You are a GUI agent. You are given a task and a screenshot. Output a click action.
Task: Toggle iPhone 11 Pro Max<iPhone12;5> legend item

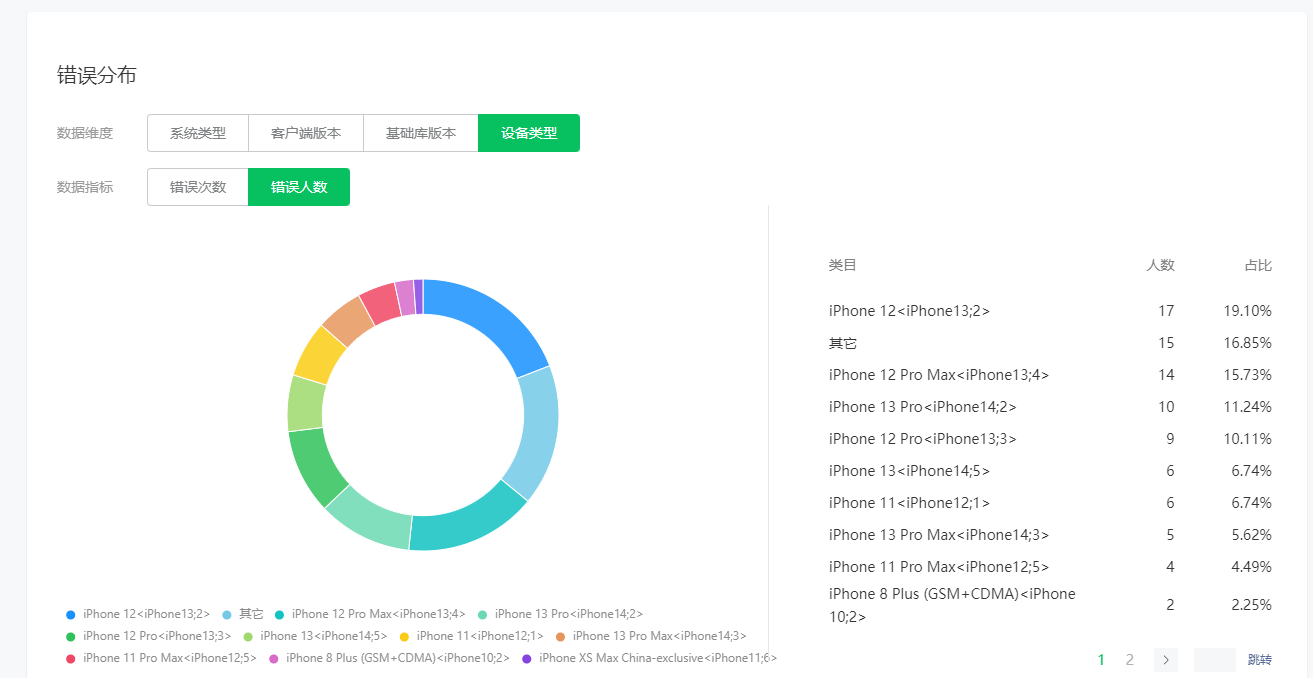point(161,658)
